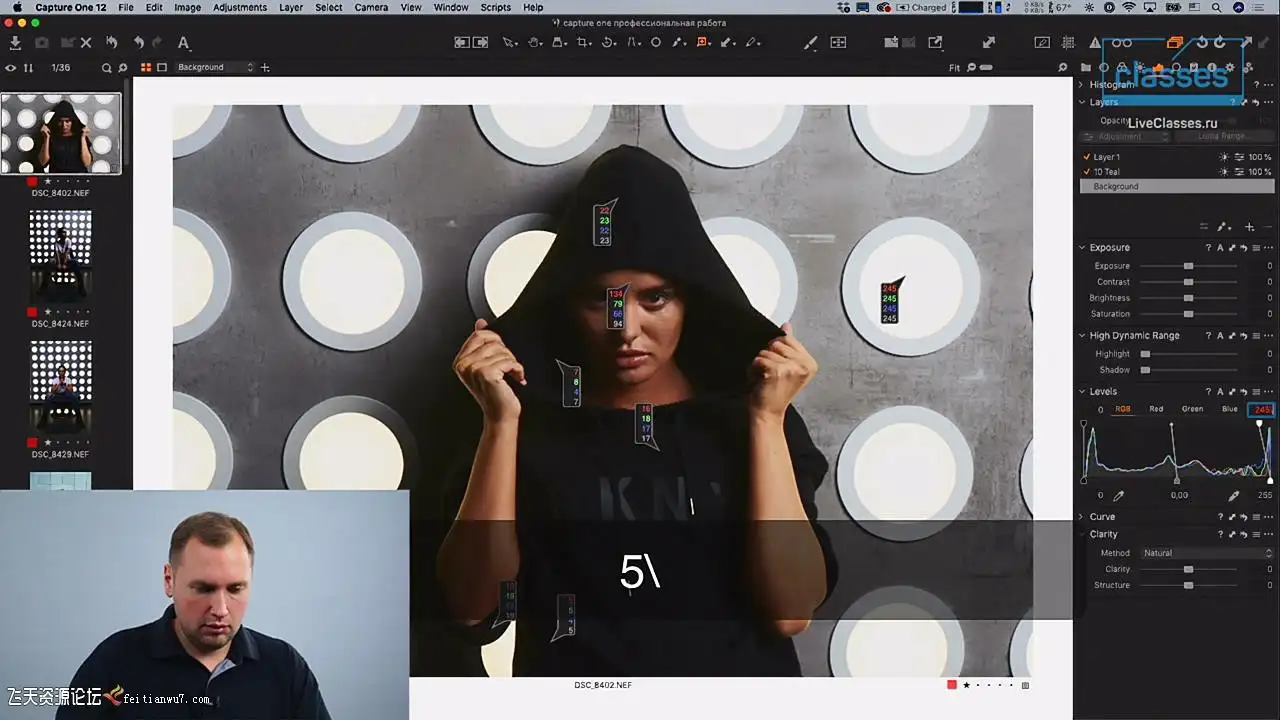This screenshot has height=720, width=1280.
Task: Click Exposure panel auto adjust A button
Action: (x=1220, y=247)
